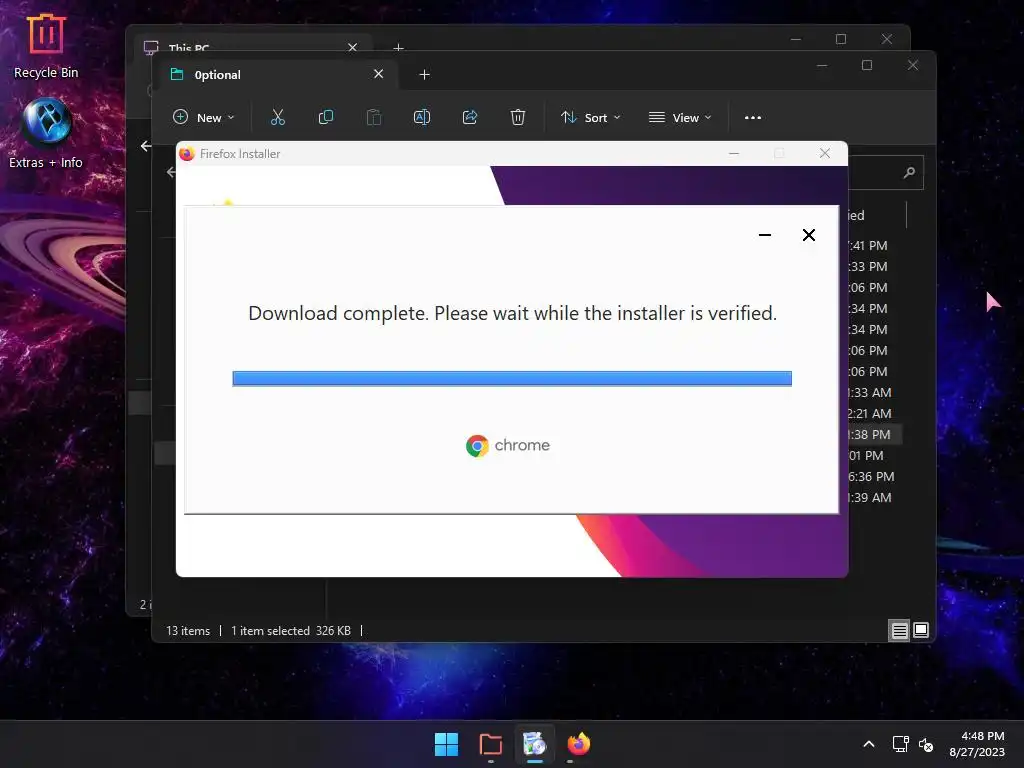The height and width of the screenshot is (768, 1024).
Task: Add a new tab in This PC window
Action: [x=398, y=48]
